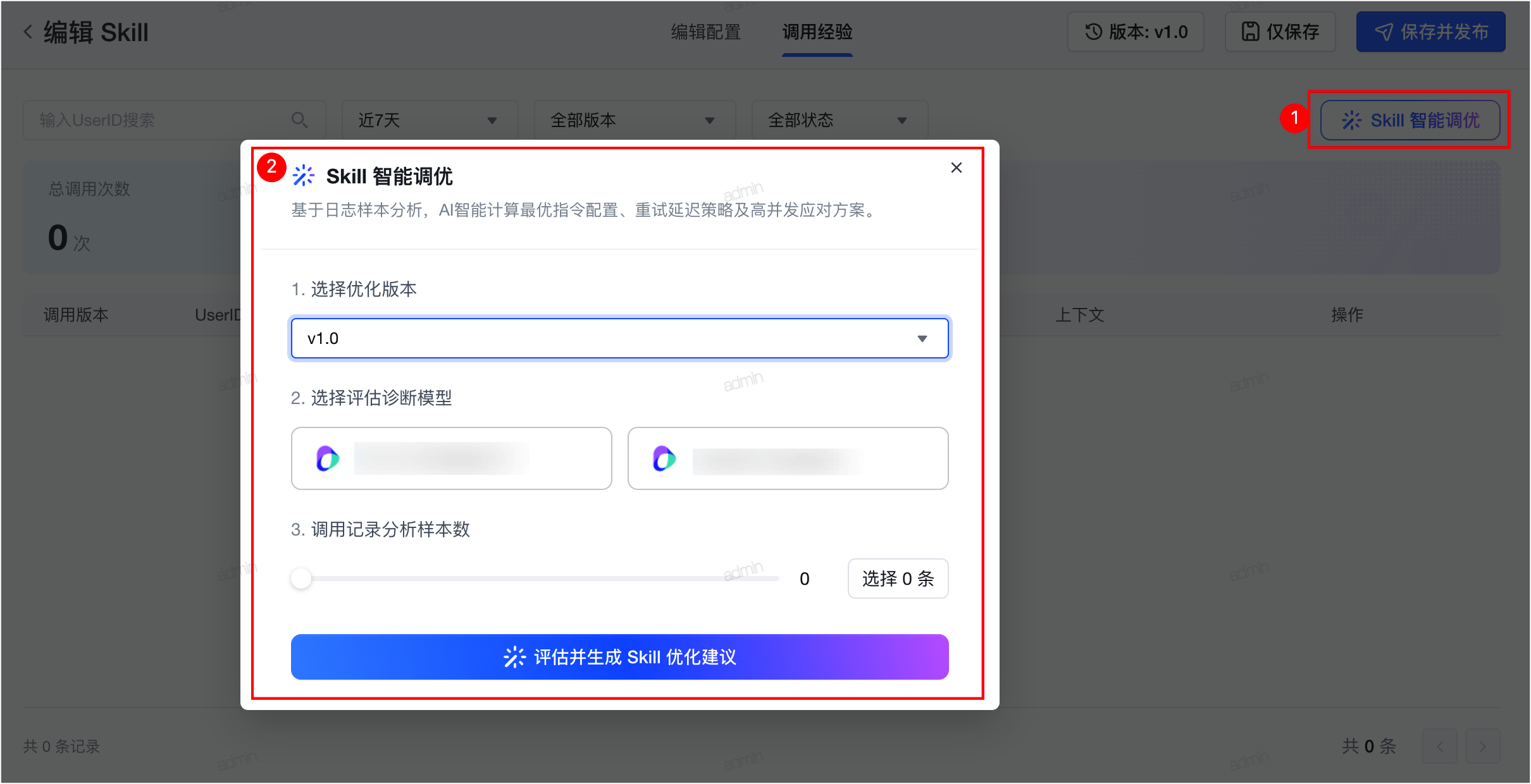The image size is (1531, 784).
Task: Open the 全部状态 dropdown
Action: (840, 120)
